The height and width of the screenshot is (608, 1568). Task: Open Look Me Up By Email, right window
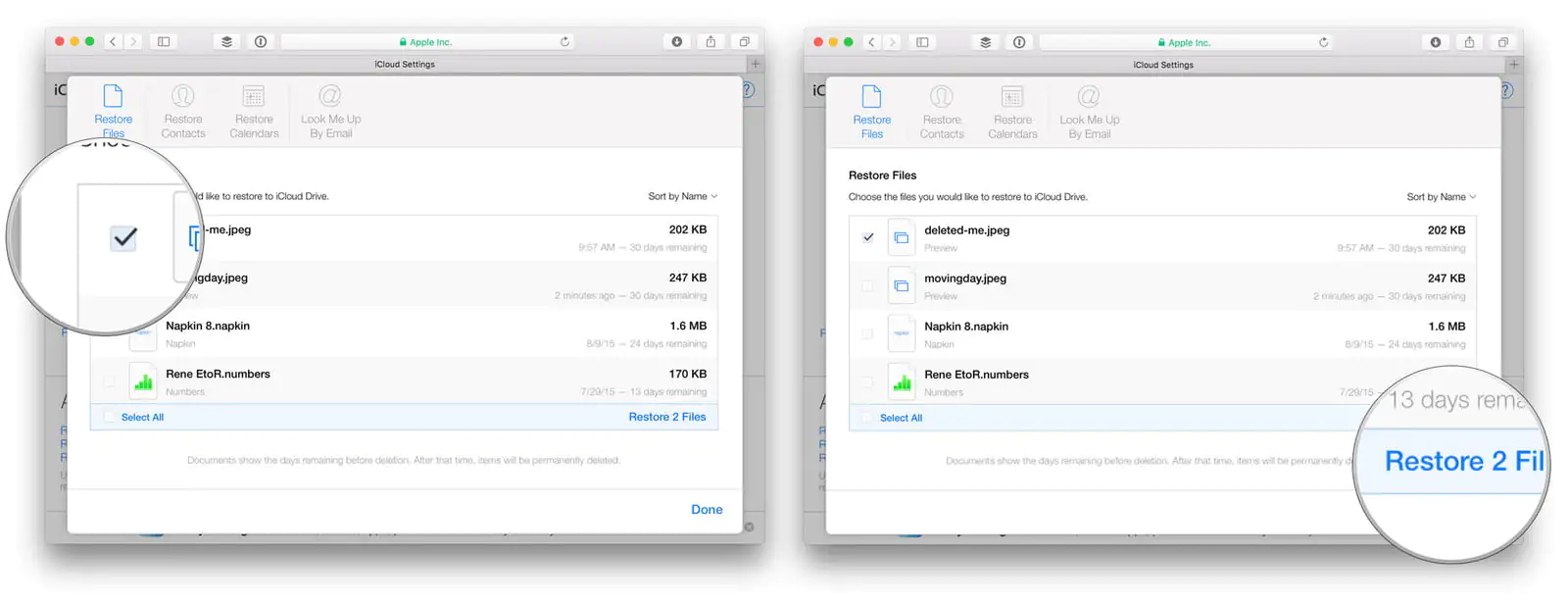[1089, 113]
